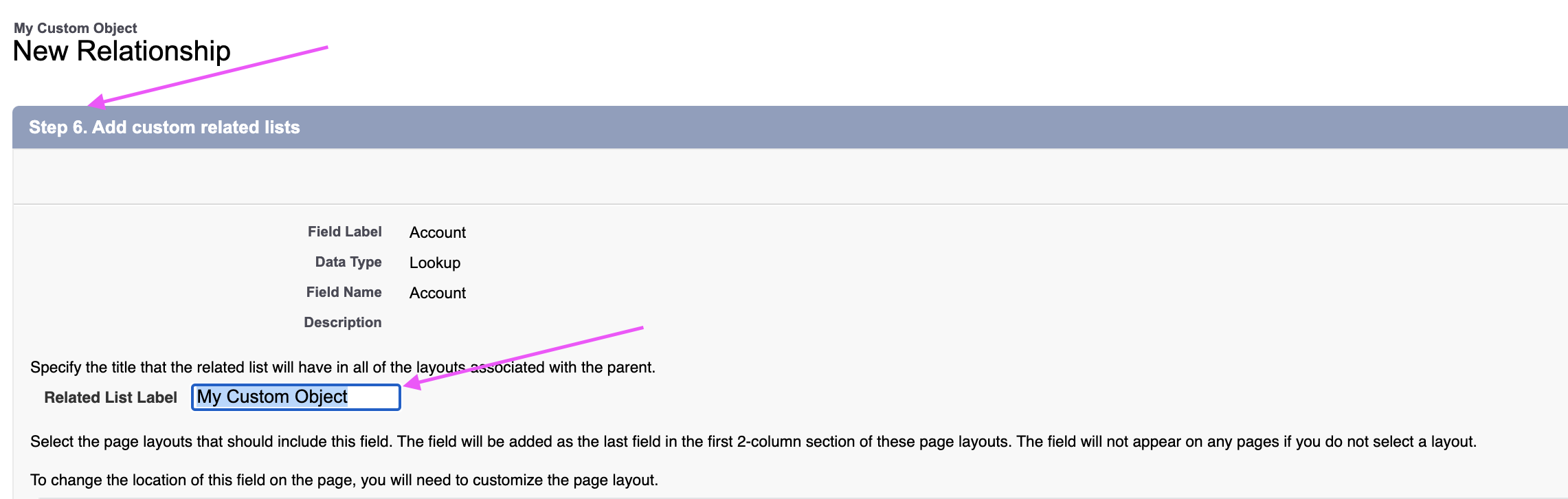Viewport: 1568px width, 499px height.
Task: Click the "Step 6. Add custom related lists" header
Action: point(164,127)
